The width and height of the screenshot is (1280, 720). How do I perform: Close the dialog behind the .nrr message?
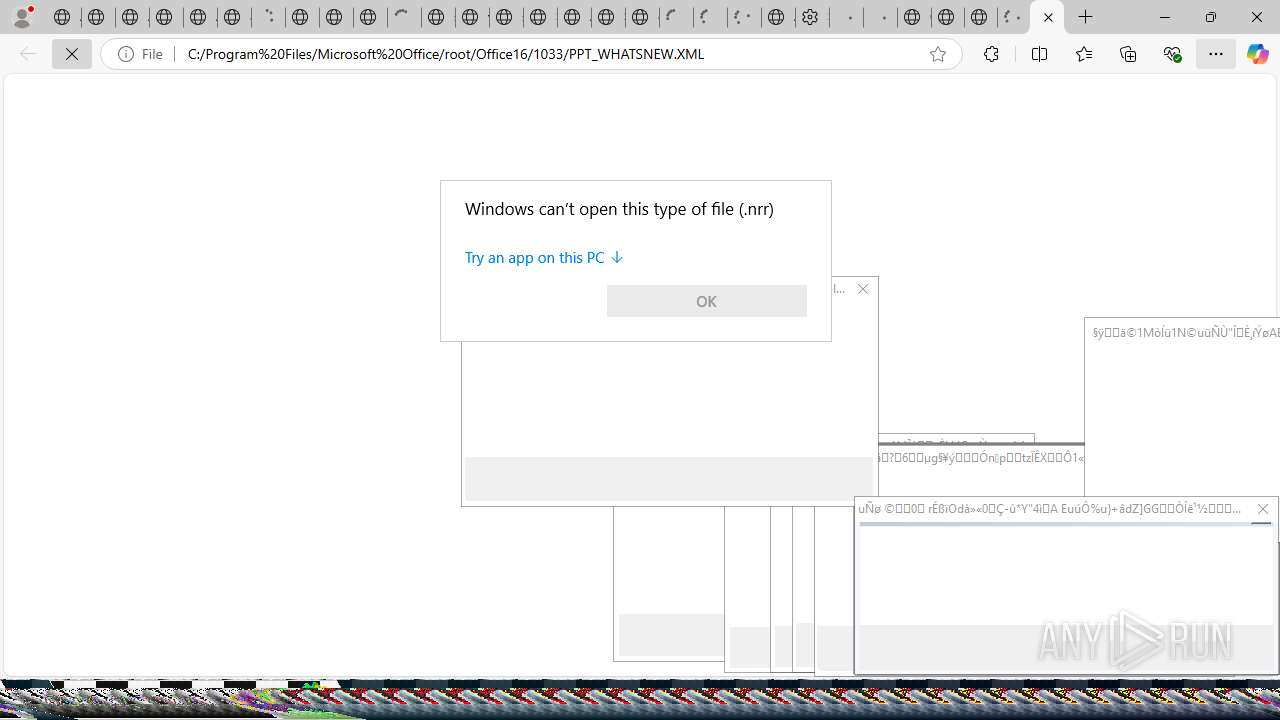click(863, 289)
